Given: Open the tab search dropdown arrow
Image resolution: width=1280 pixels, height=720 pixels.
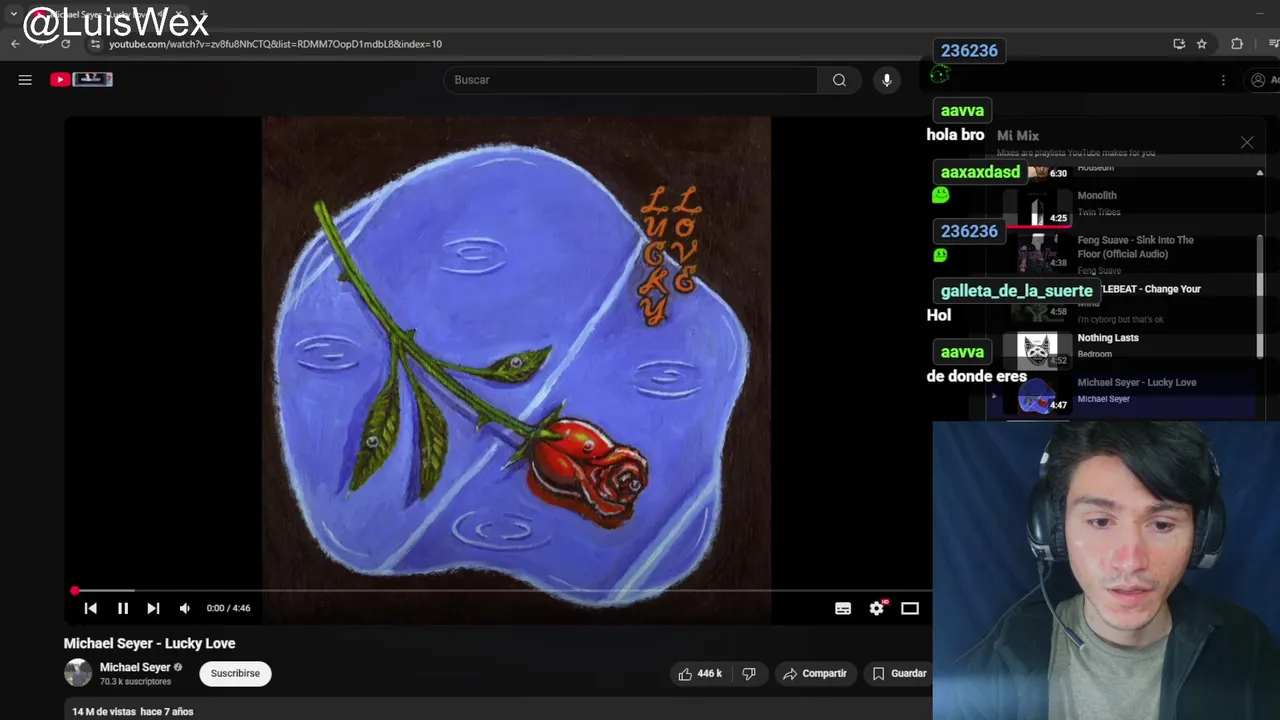Looking at the screenshot, I should pos(13,14).
